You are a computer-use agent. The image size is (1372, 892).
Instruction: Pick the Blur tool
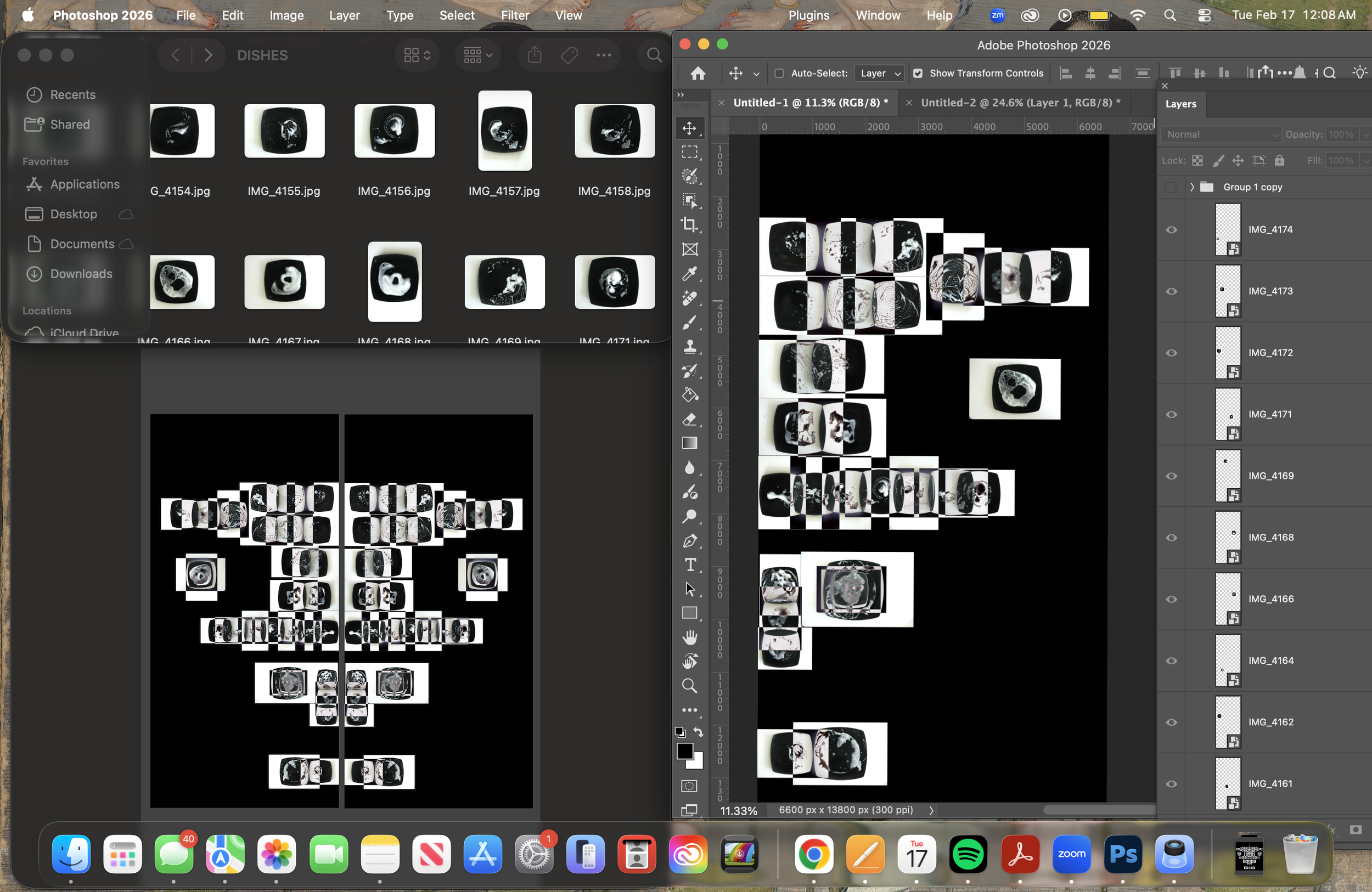tap(689, 467)
